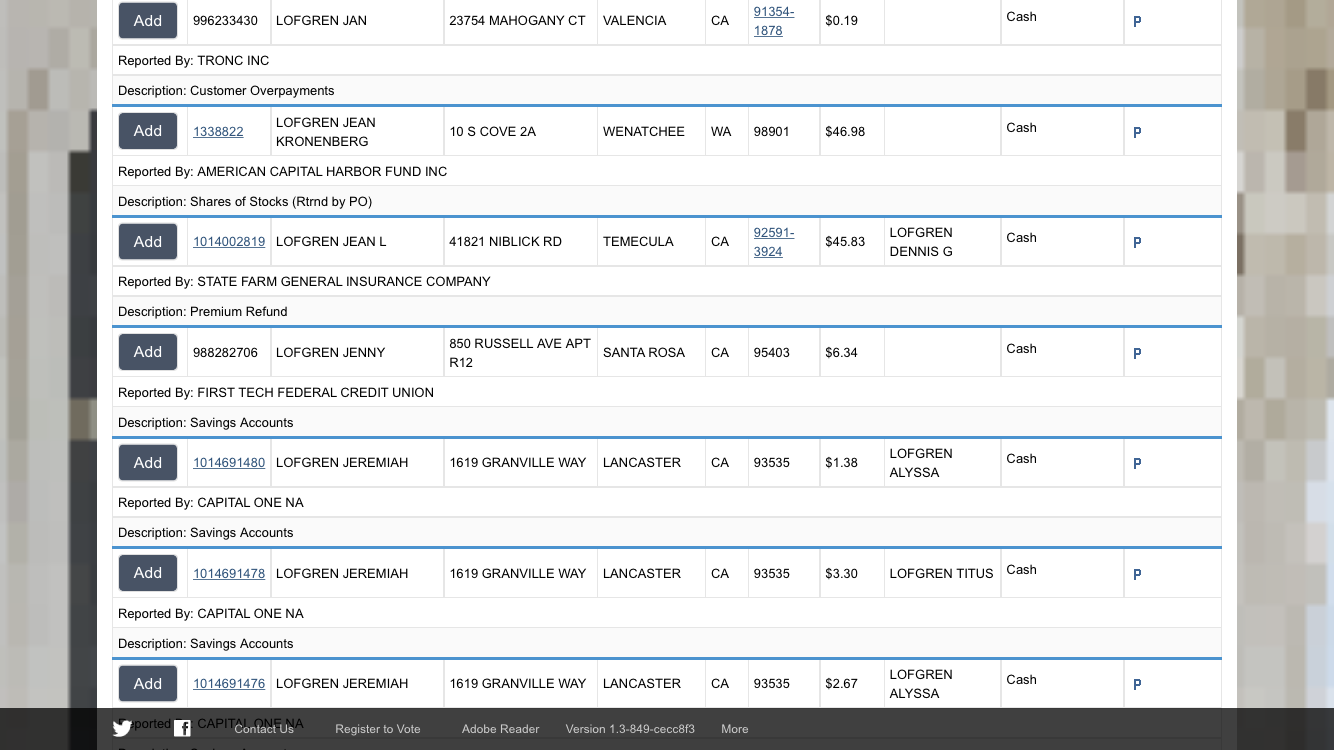Open property ID link 1014002819
Viewport: 1334px width, 750px height.
[x=229, y=241]
